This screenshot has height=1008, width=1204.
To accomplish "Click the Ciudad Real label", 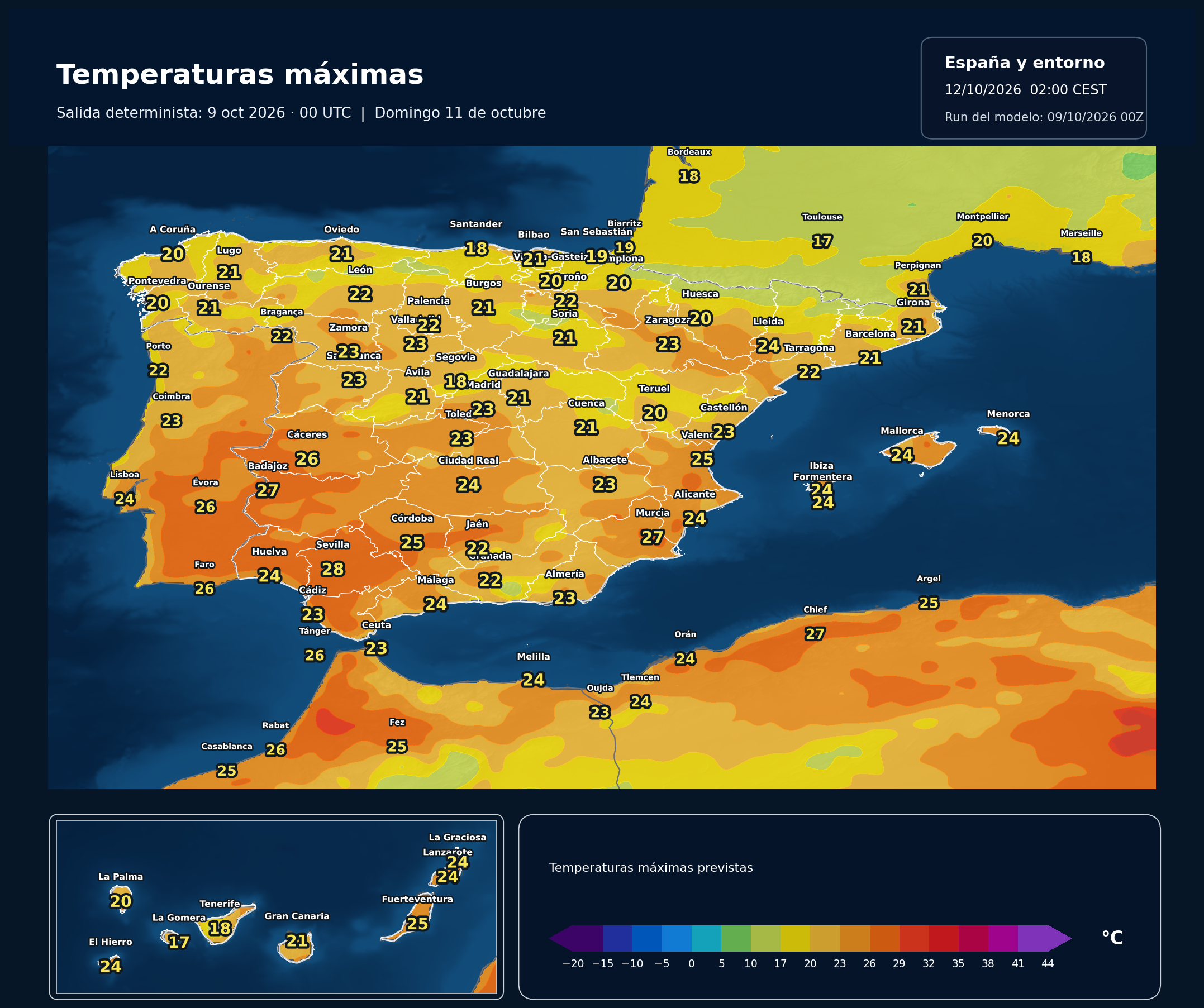I will tap(468, 460).
